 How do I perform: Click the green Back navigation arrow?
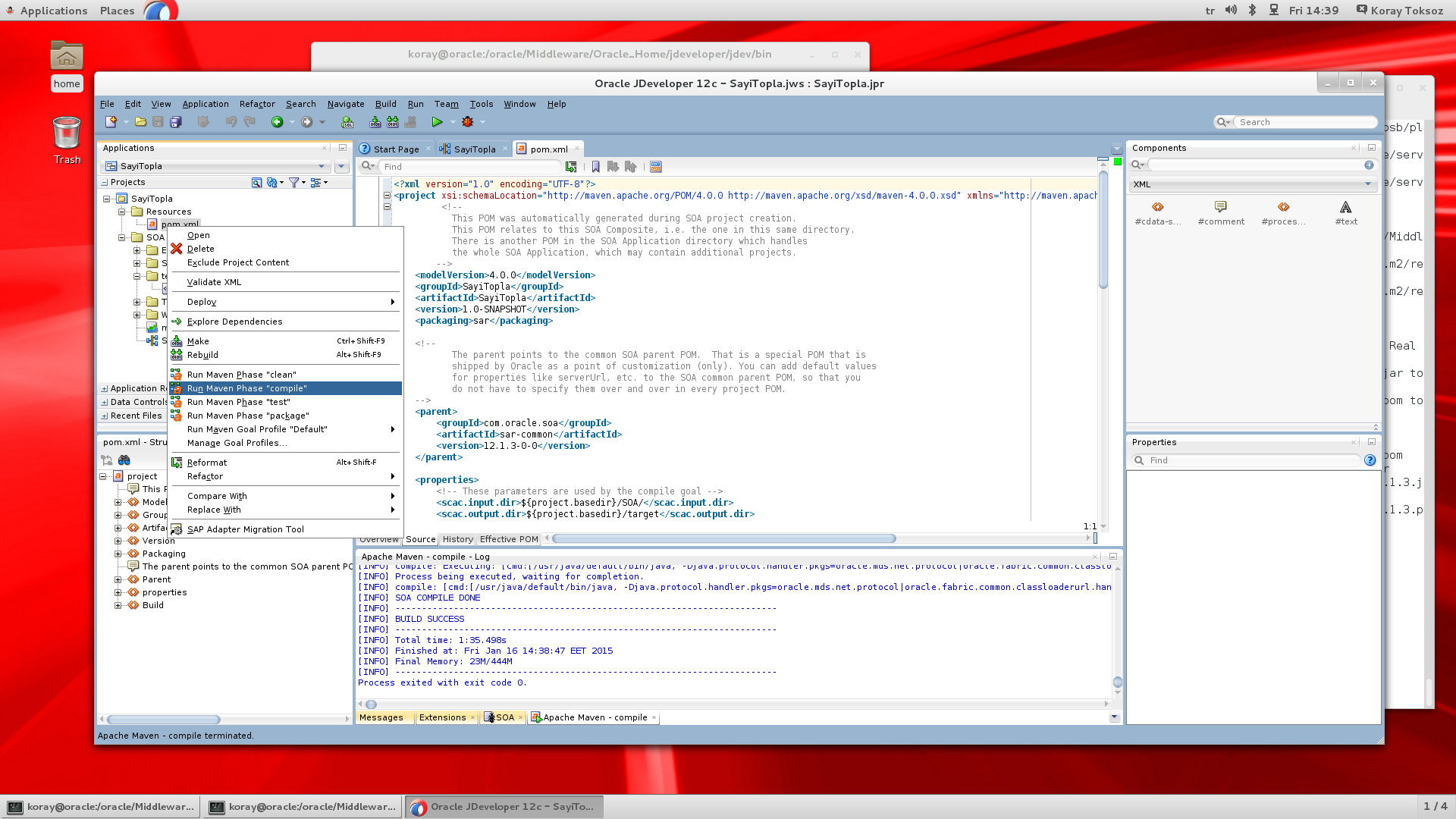(x=278, y=122)
